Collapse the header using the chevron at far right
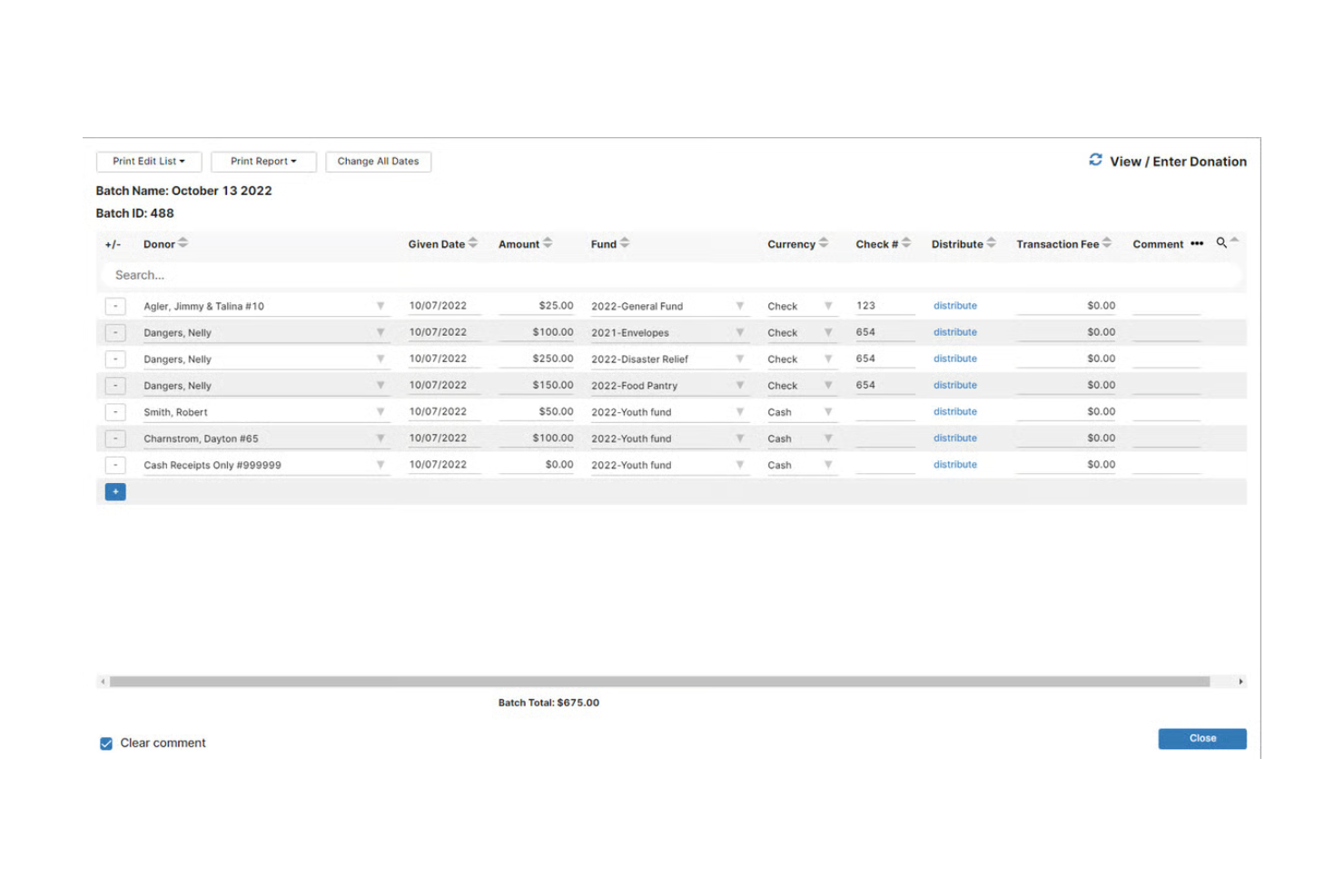Screen dimensions: 1344x896 [1234, 238]
